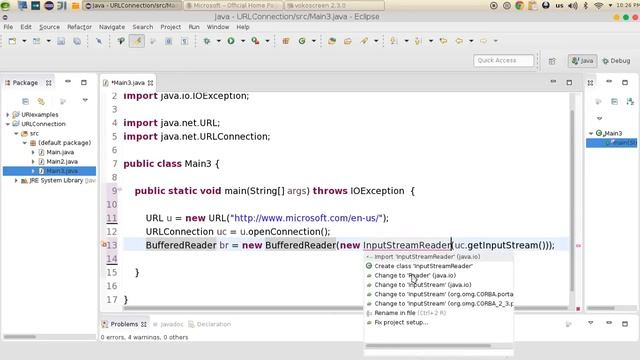640x360 pixels.
Task: Open the File menu
Action: 8,27
